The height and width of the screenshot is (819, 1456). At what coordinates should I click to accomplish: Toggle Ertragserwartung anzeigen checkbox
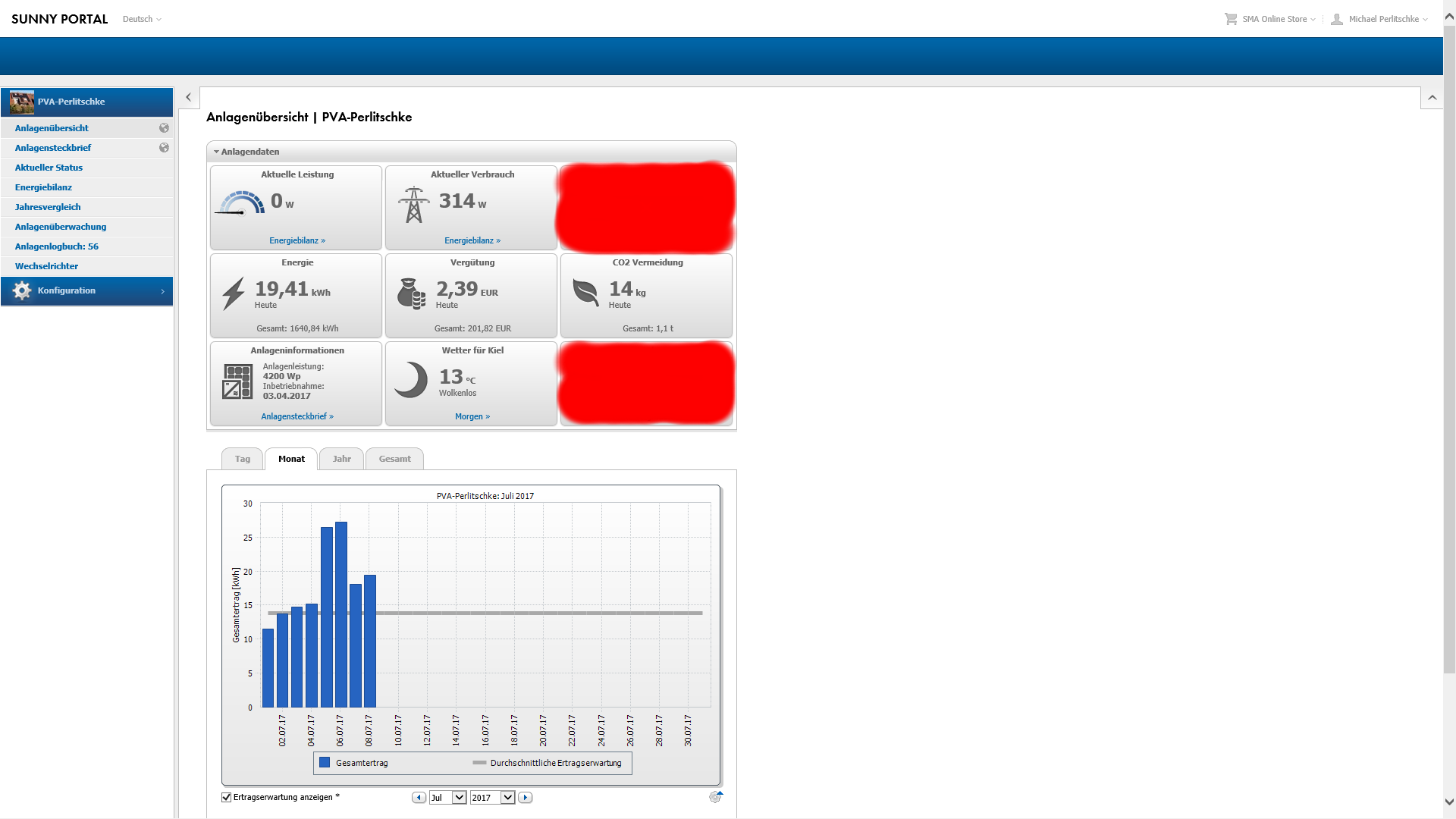[x=226, y=797]
